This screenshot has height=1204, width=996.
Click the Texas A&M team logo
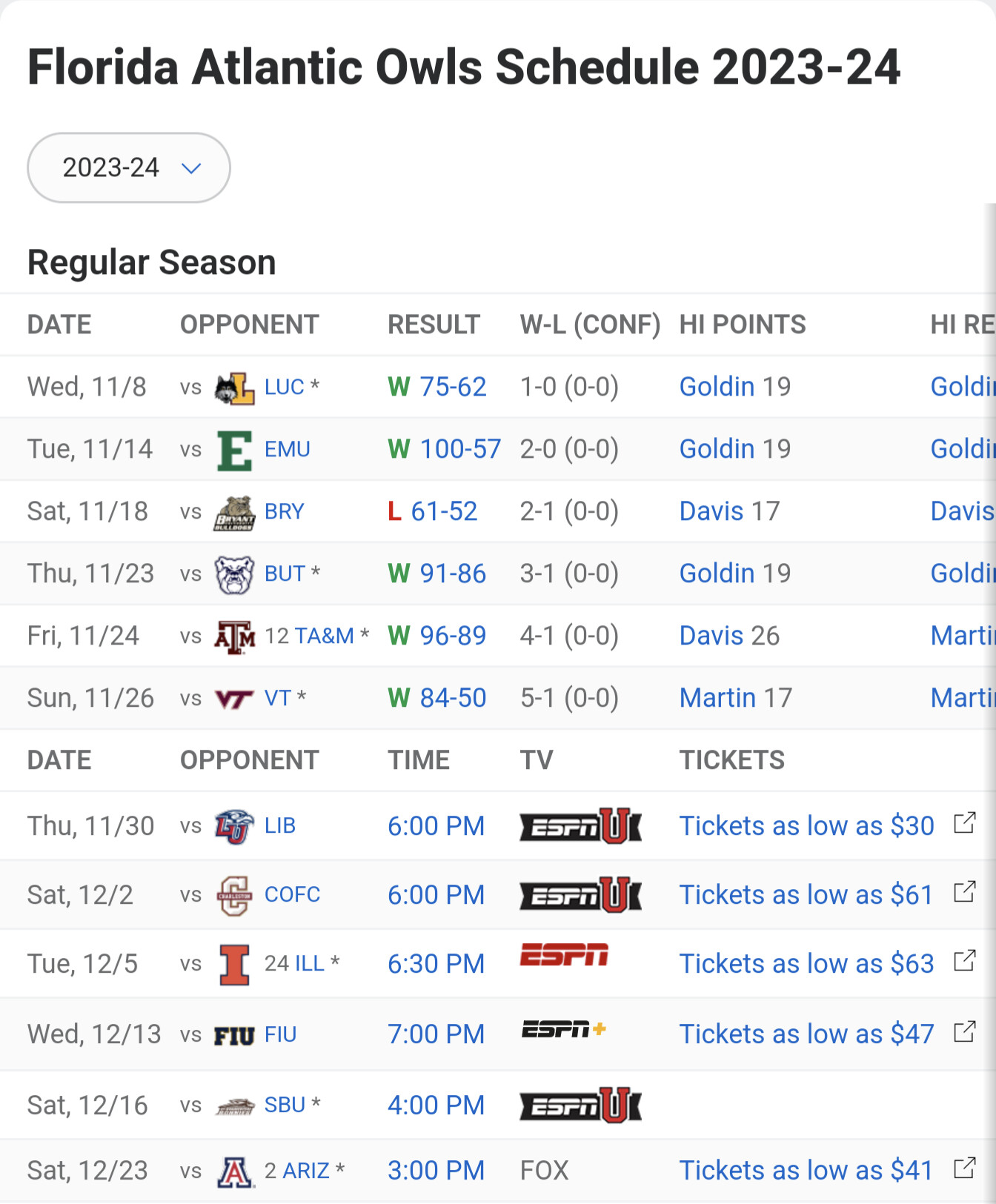[234, 636]
